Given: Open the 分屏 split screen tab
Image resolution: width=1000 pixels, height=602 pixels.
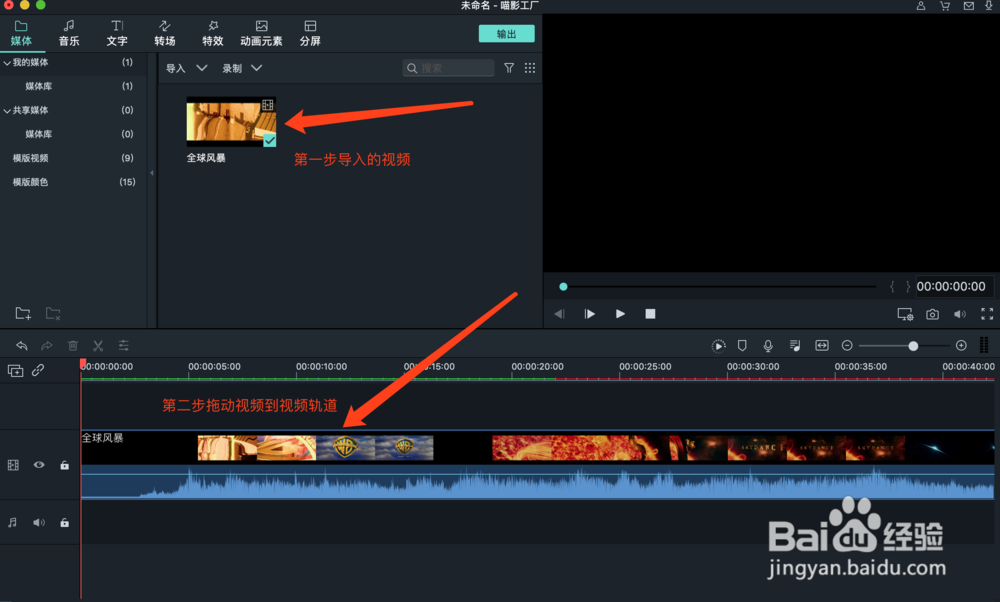Looking at the screenshot, I should point(310,33).
